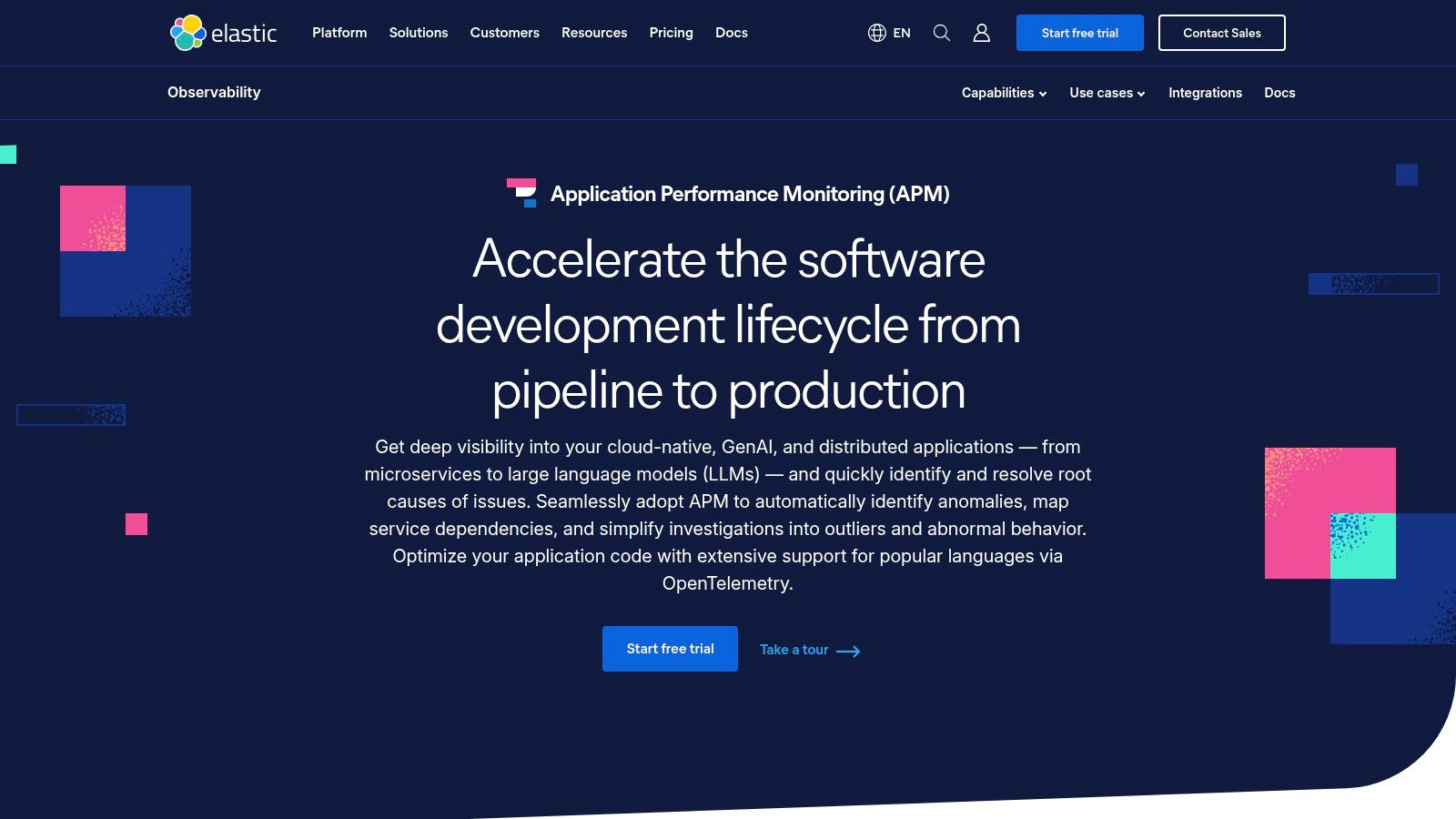Follow the Take a tour link
The height and width of the screenshot is (819, 1456).
794,650
